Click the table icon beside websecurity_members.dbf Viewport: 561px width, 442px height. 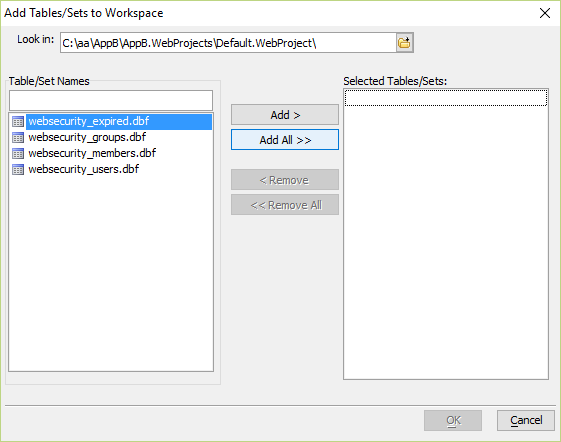pyautogui.click(x=18, y=153)
